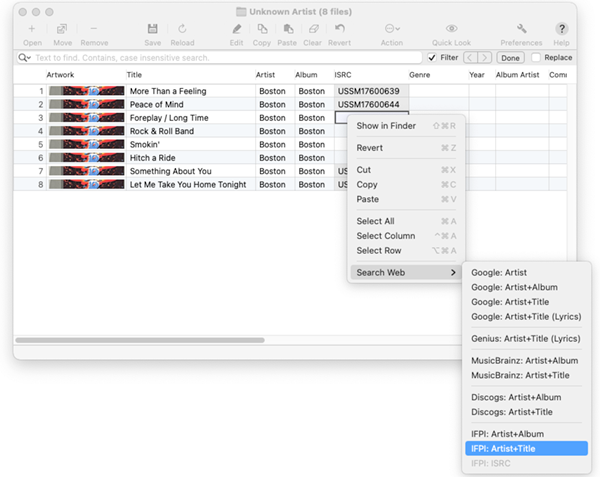Choose Select Column in context menu
This screenshot has width=600, height=477.
(406, 236)
